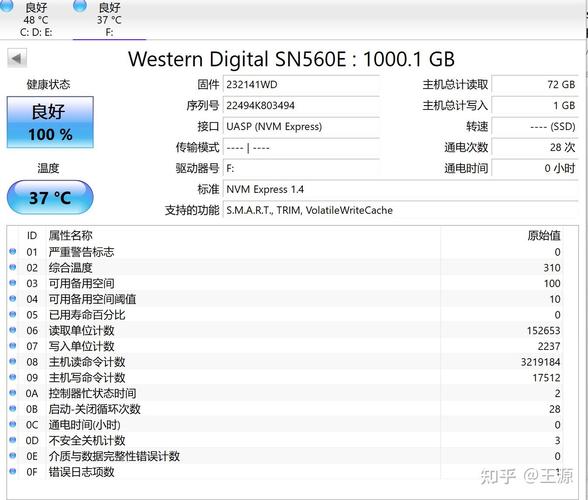Click raw value 2237

tap(549, 346)
